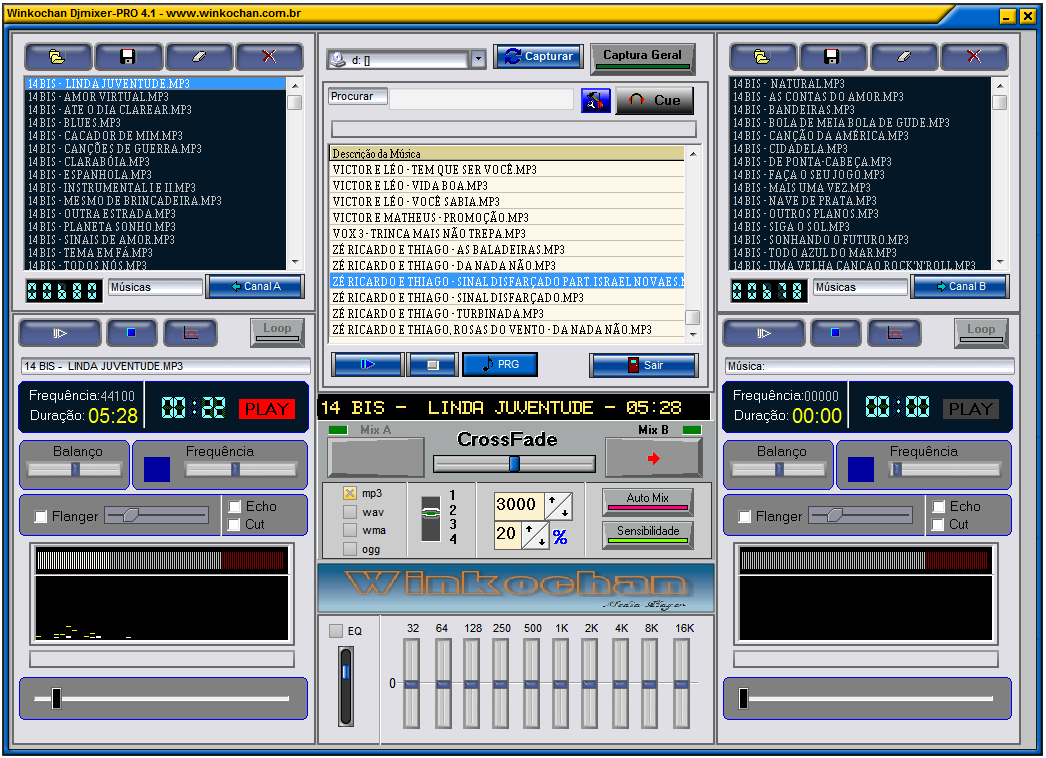Click the Mix B red arrow button
The image size is (1046, 758).
point(654,458)
